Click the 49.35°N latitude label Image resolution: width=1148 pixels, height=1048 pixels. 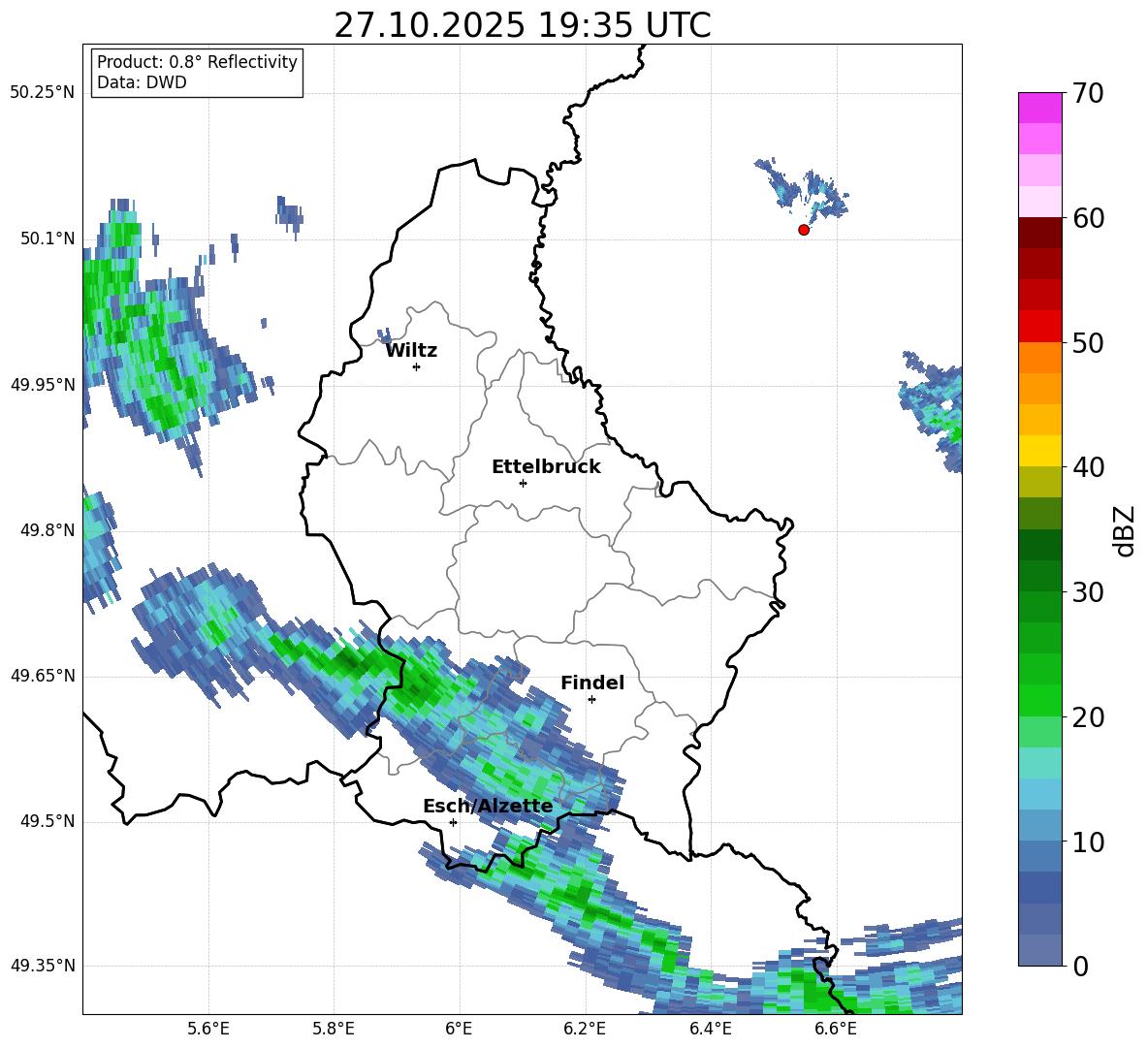(43, 967)
